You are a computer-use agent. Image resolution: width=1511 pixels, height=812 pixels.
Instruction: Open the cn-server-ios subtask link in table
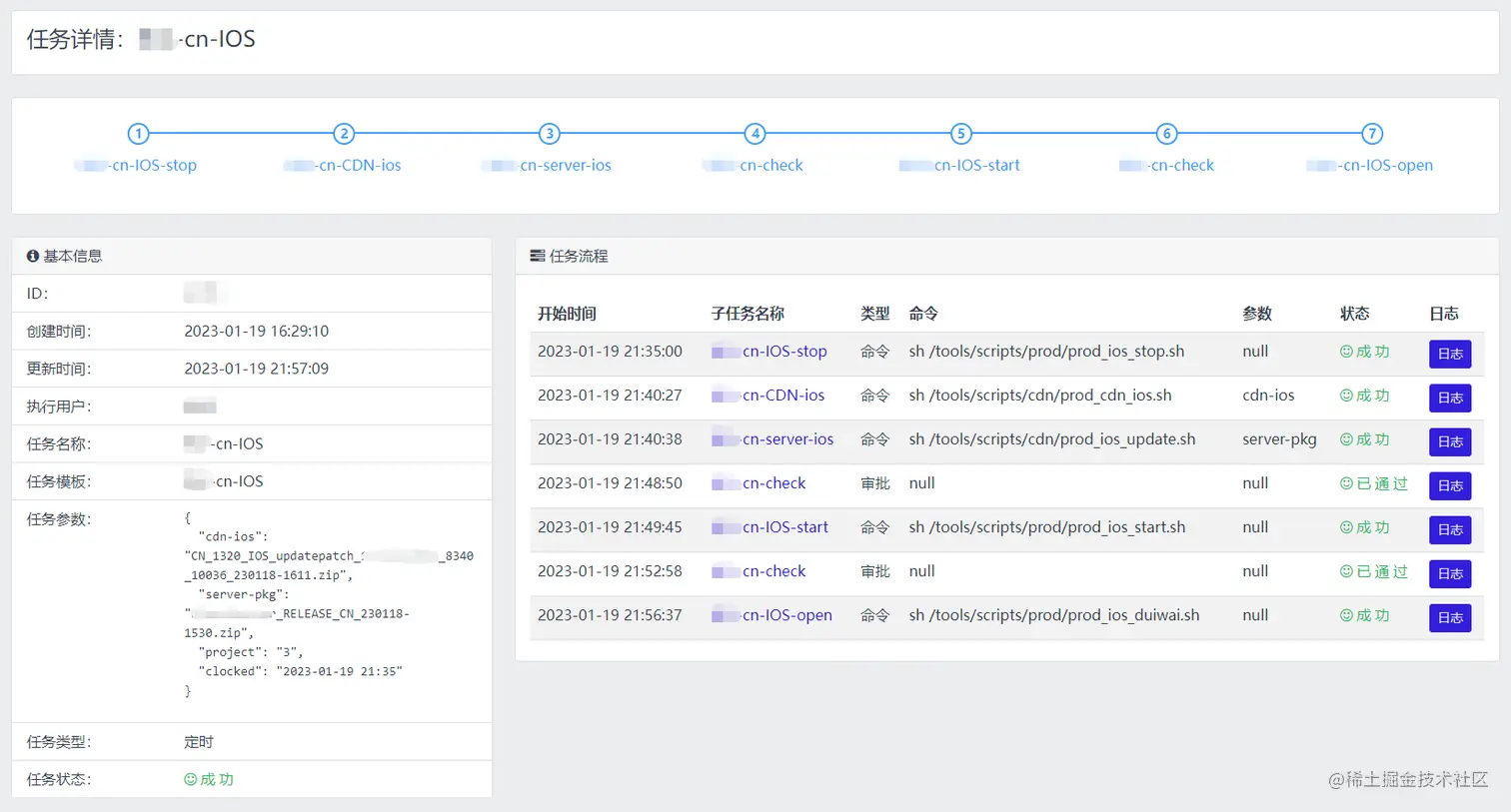point(772,439)
